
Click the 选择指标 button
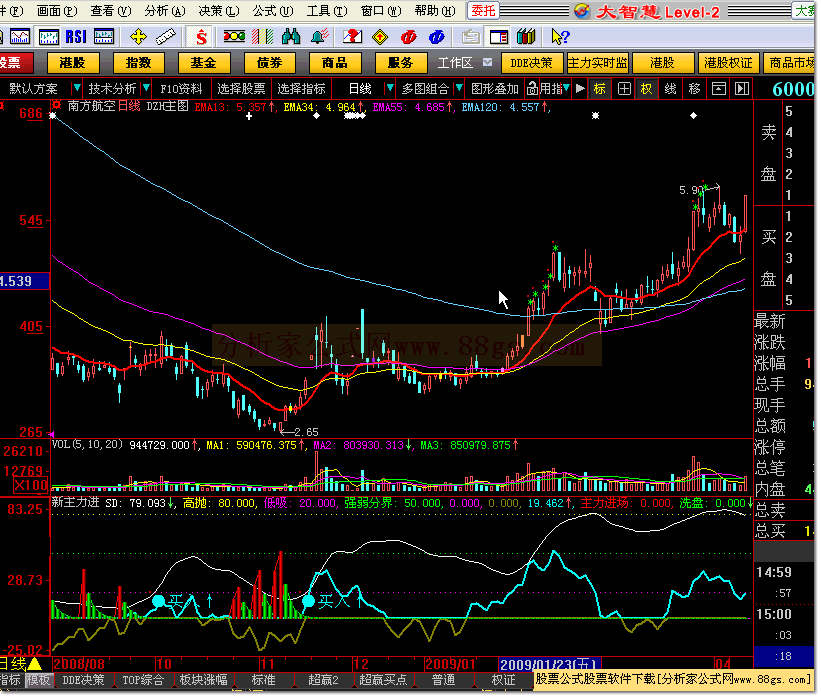click(x=302, y=88)
